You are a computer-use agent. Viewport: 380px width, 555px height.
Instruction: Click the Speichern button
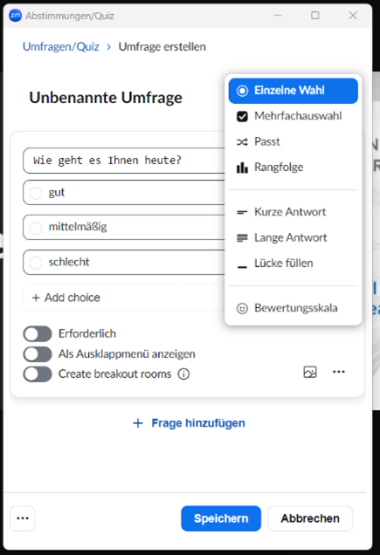(221, 519)
